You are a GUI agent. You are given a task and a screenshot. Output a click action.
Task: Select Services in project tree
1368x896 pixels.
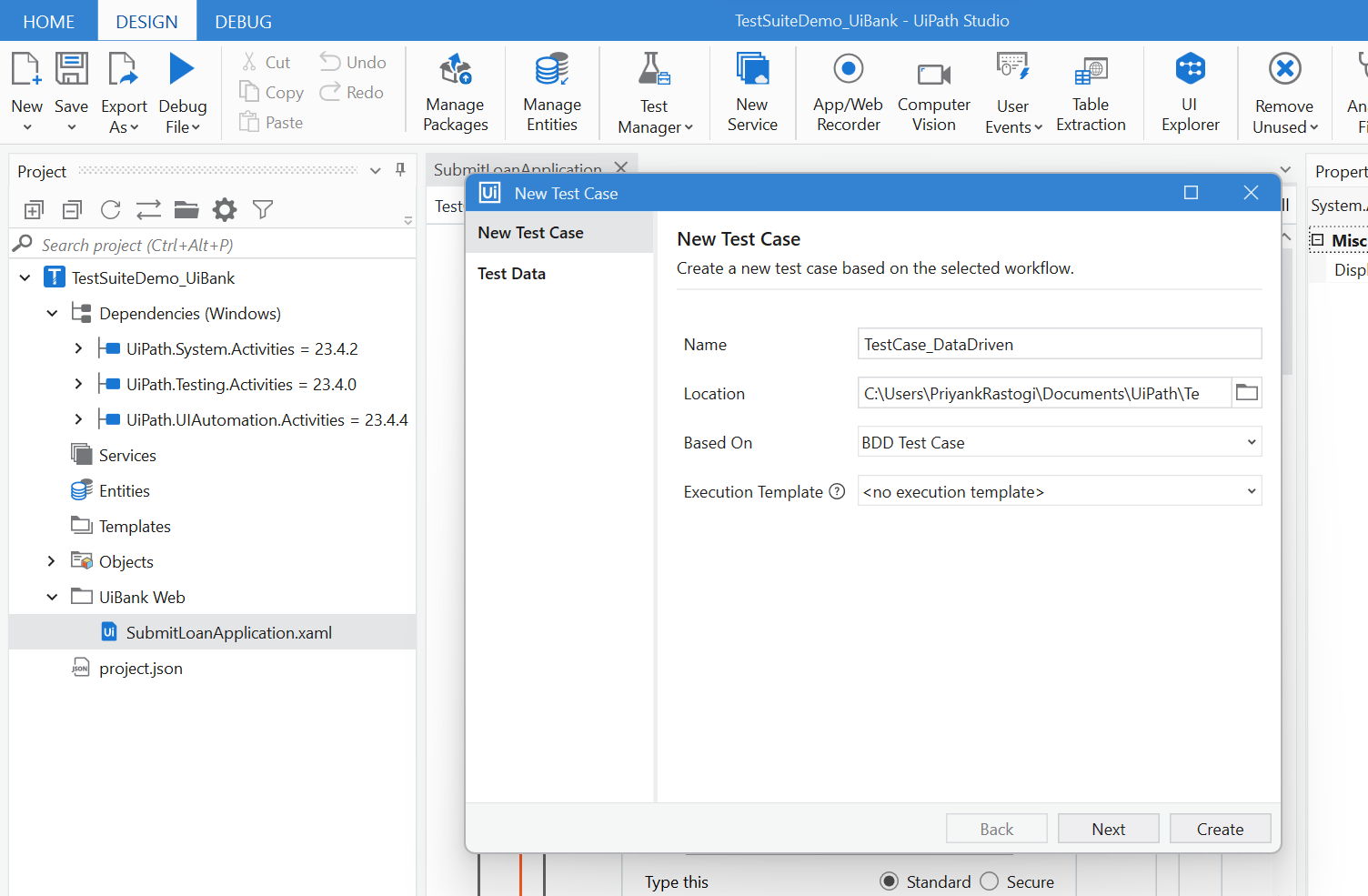click(114, 455)
